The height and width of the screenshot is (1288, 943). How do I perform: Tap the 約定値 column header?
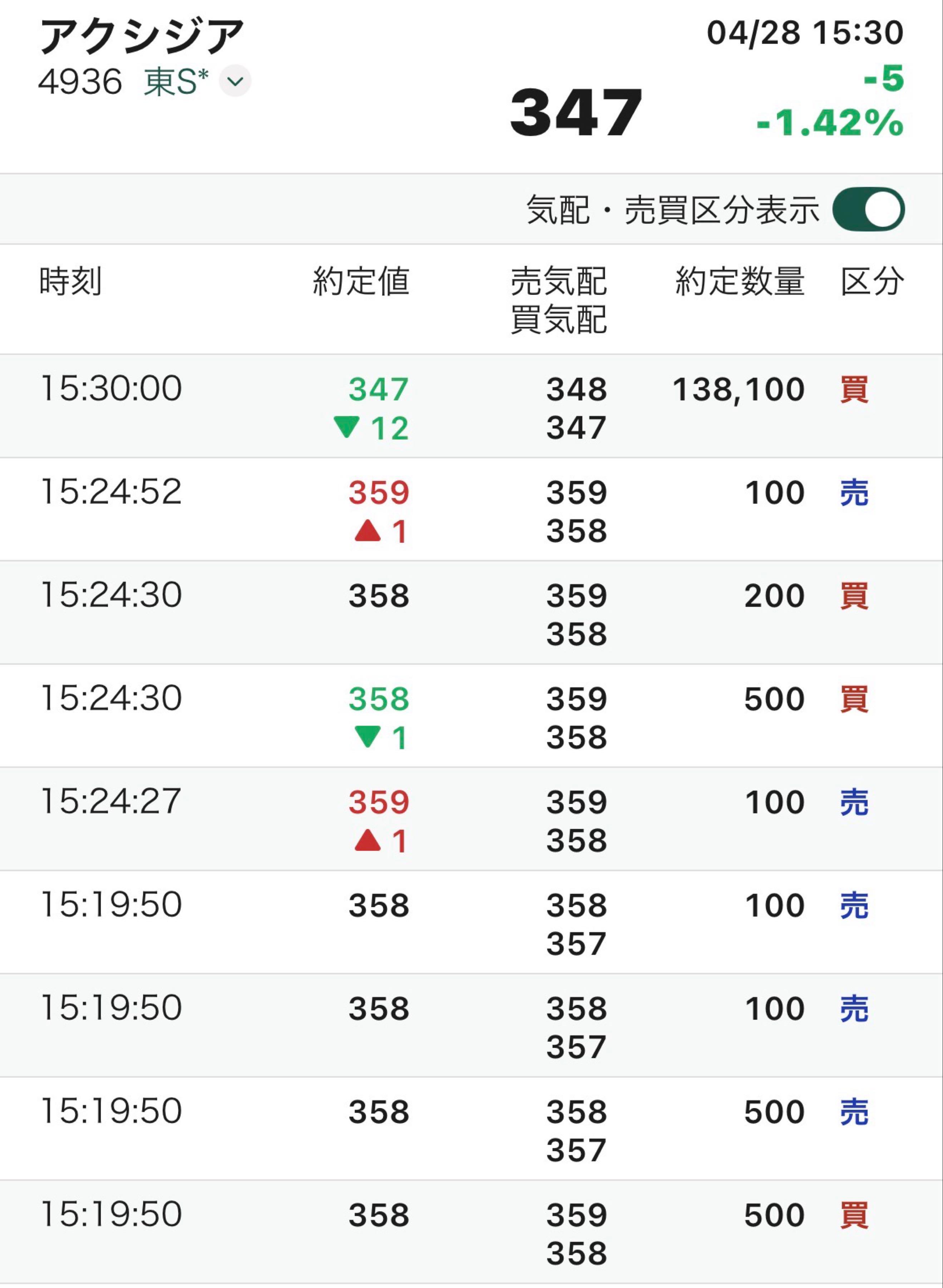point(361,281)
